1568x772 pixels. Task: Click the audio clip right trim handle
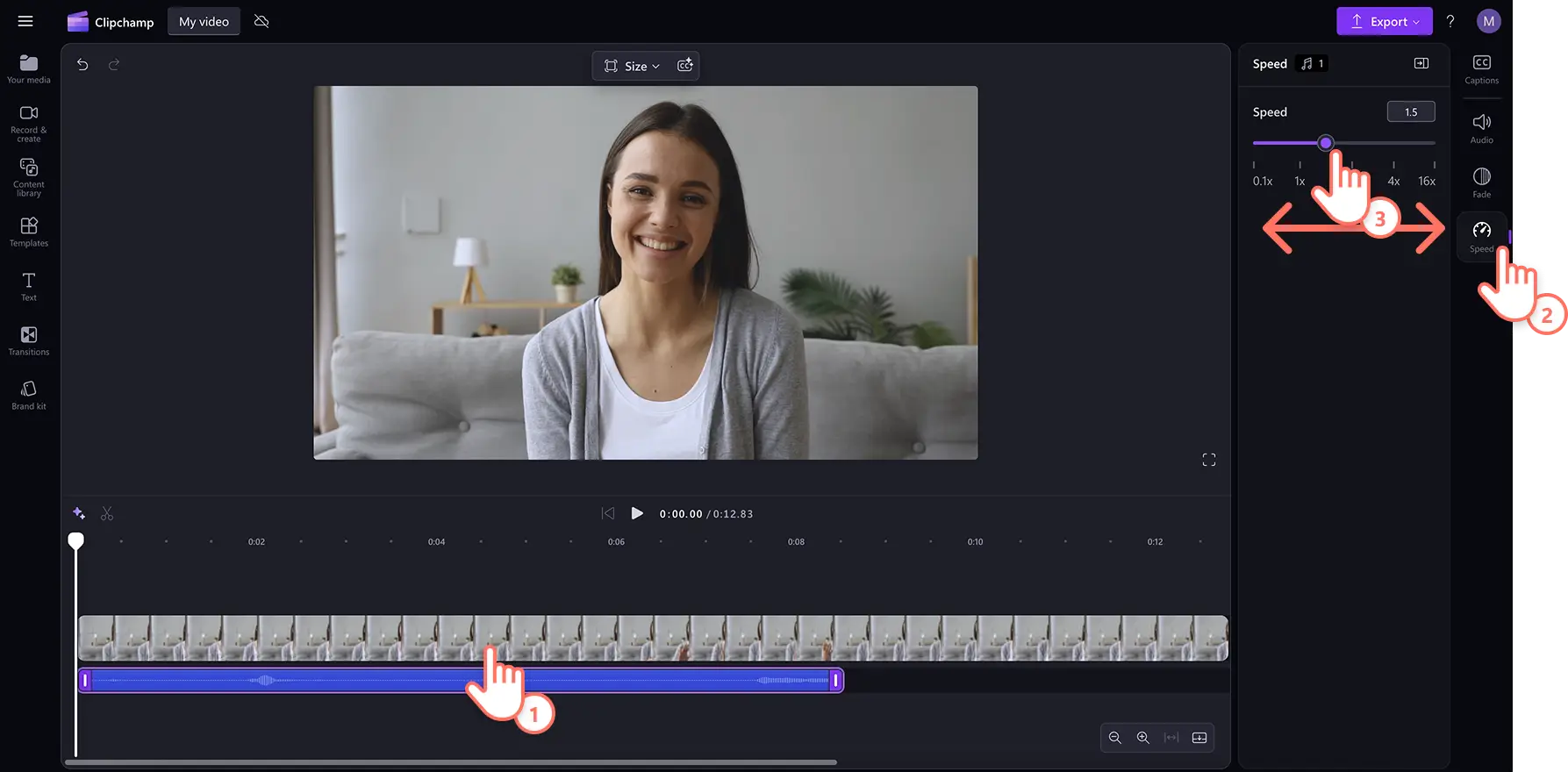[836, 681]
